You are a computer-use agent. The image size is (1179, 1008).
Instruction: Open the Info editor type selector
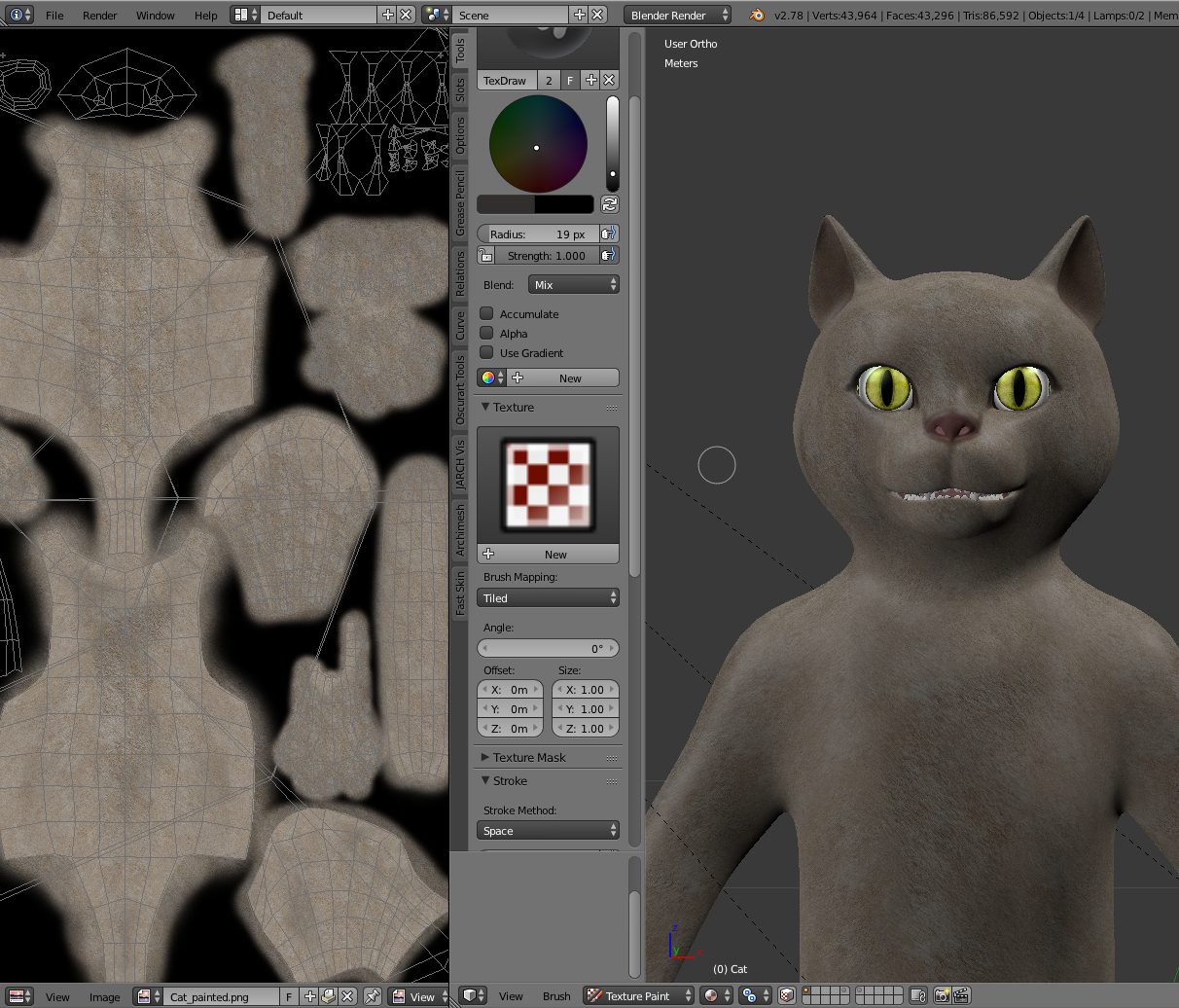pyautogui.click(x=18, y=15)
